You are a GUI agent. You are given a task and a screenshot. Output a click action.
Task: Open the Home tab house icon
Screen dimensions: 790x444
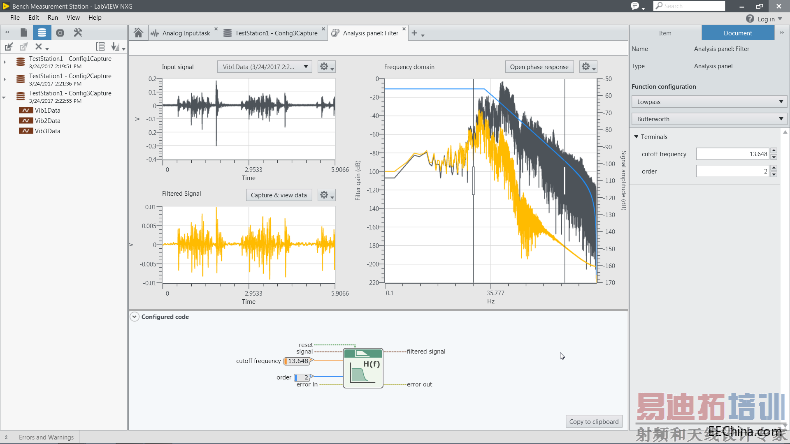(x=138, y=33)
